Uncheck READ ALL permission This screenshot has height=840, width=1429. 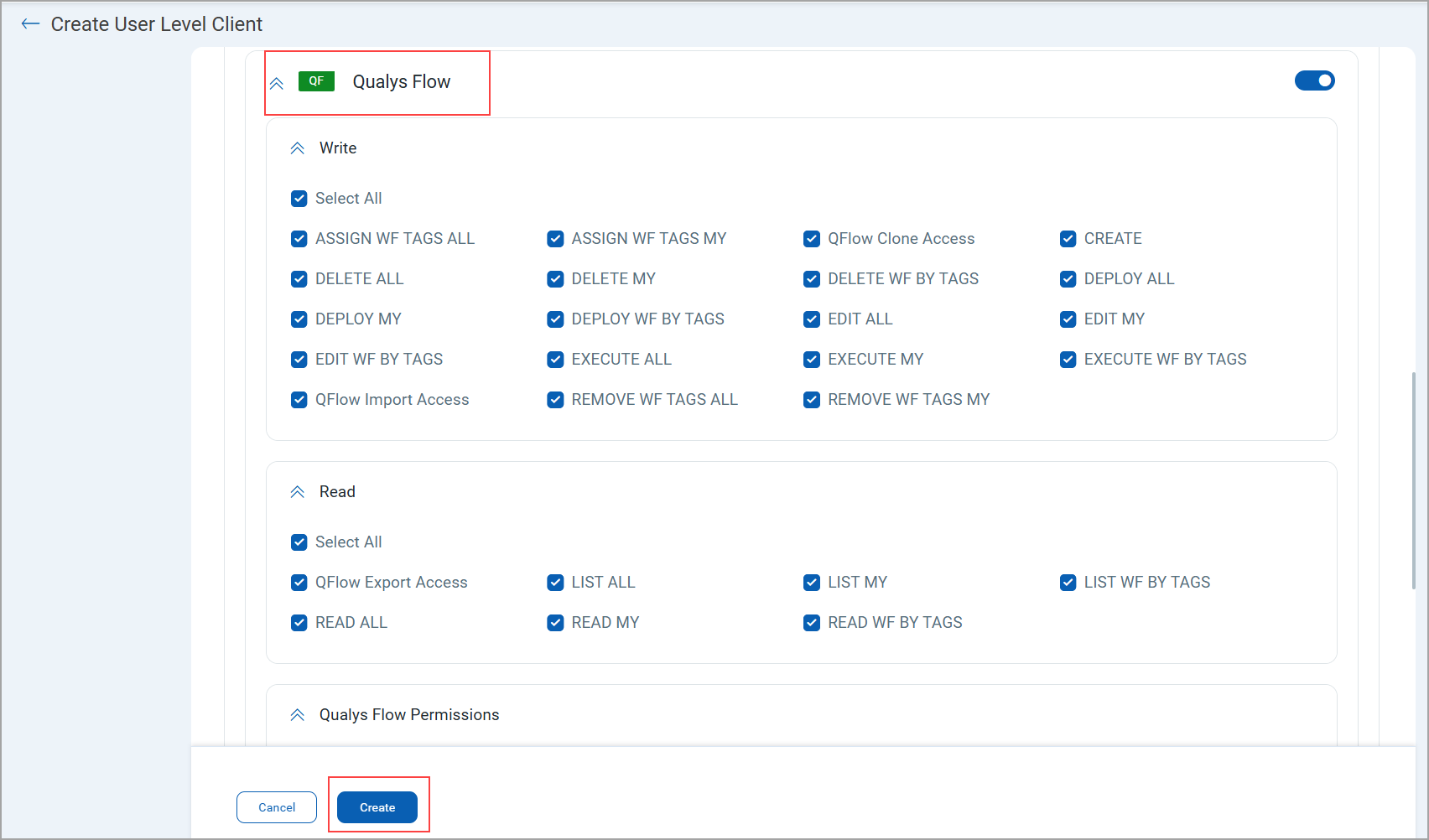click(x=299, y=623)
